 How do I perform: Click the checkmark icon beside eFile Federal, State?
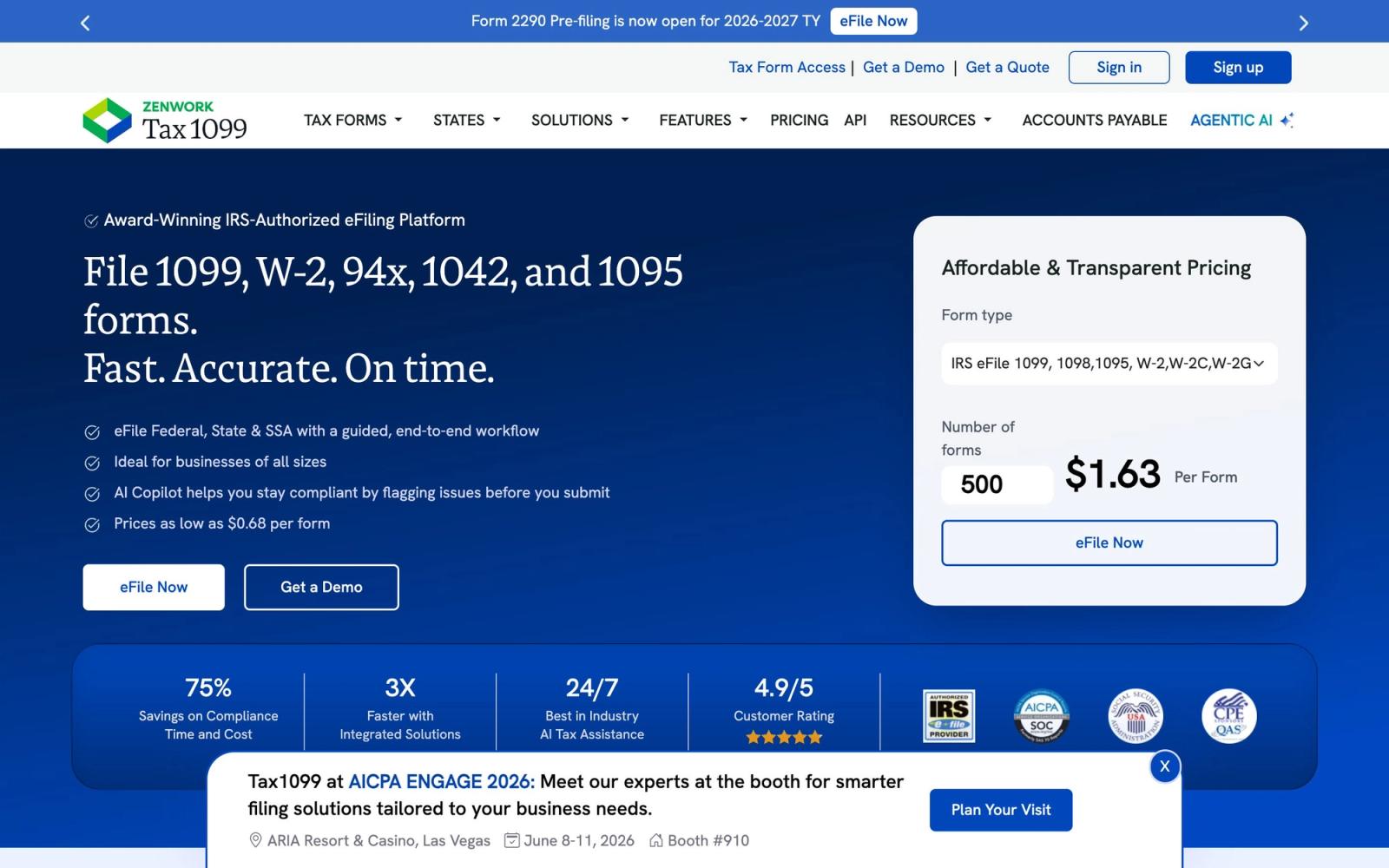(92, 431)
